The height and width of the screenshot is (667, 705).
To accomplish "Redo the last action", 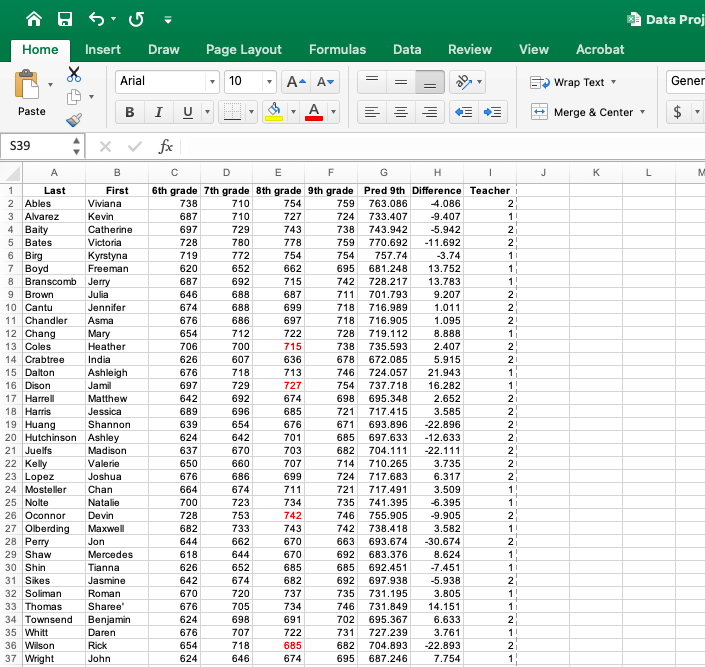I will coord(136,19).
